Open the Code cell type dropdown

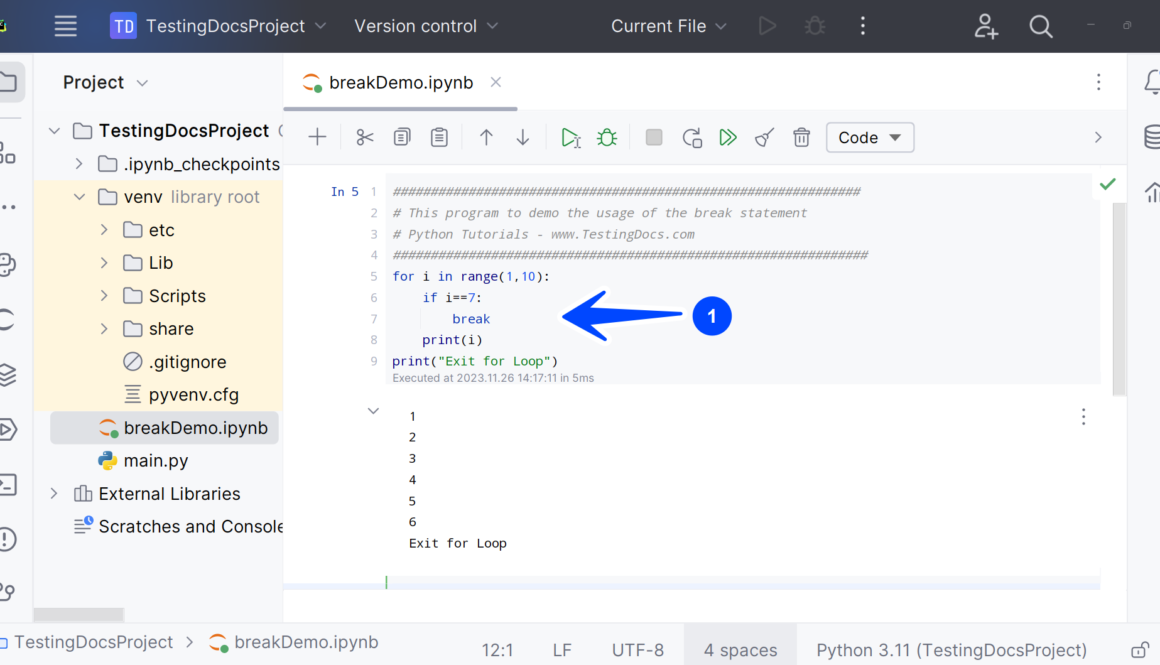[x=870, y=138]
